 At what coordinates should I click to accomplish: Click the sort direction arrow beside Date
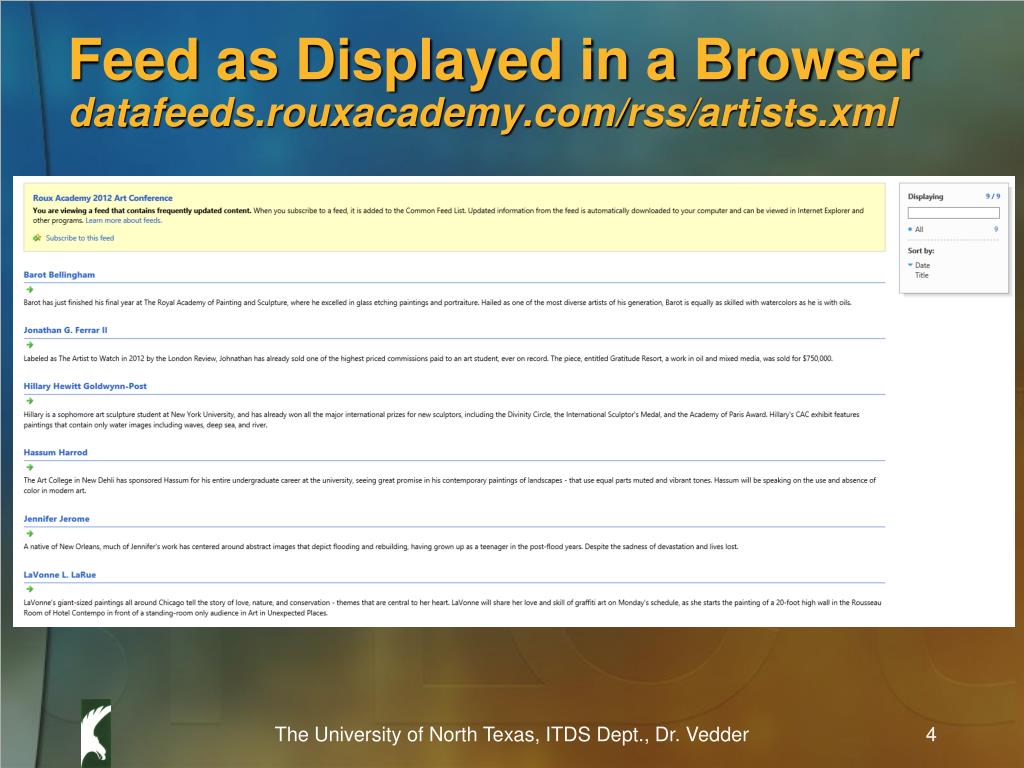tap(910, 264)
